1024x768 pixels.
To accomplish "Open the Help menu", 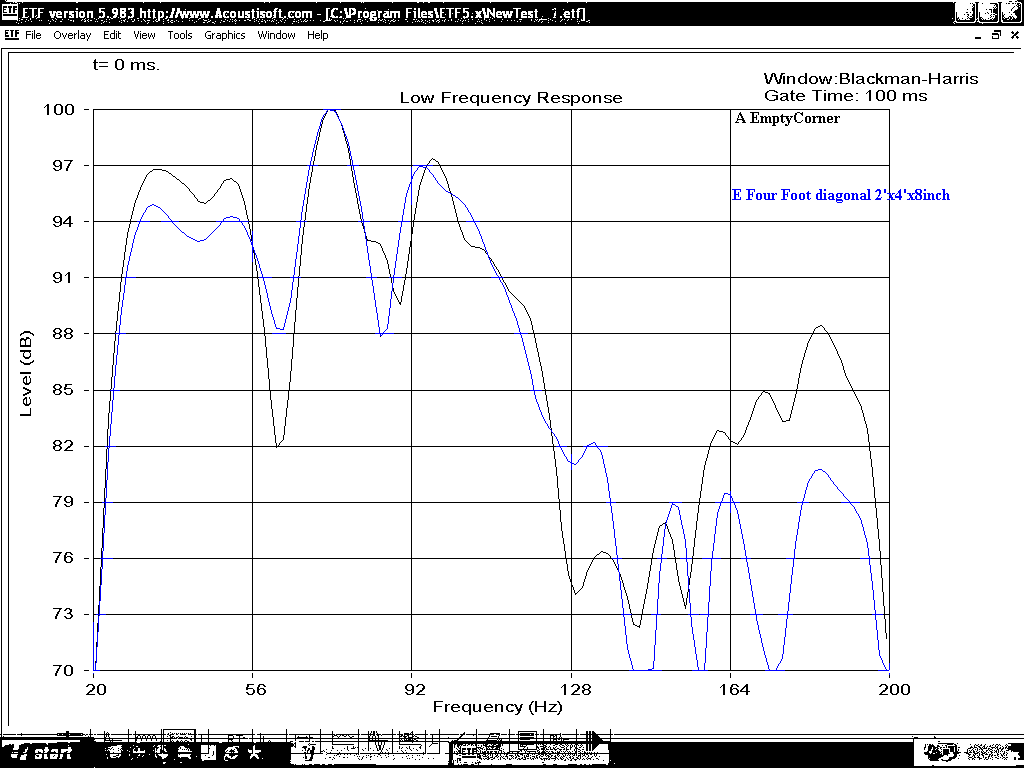I will [317, 35].
